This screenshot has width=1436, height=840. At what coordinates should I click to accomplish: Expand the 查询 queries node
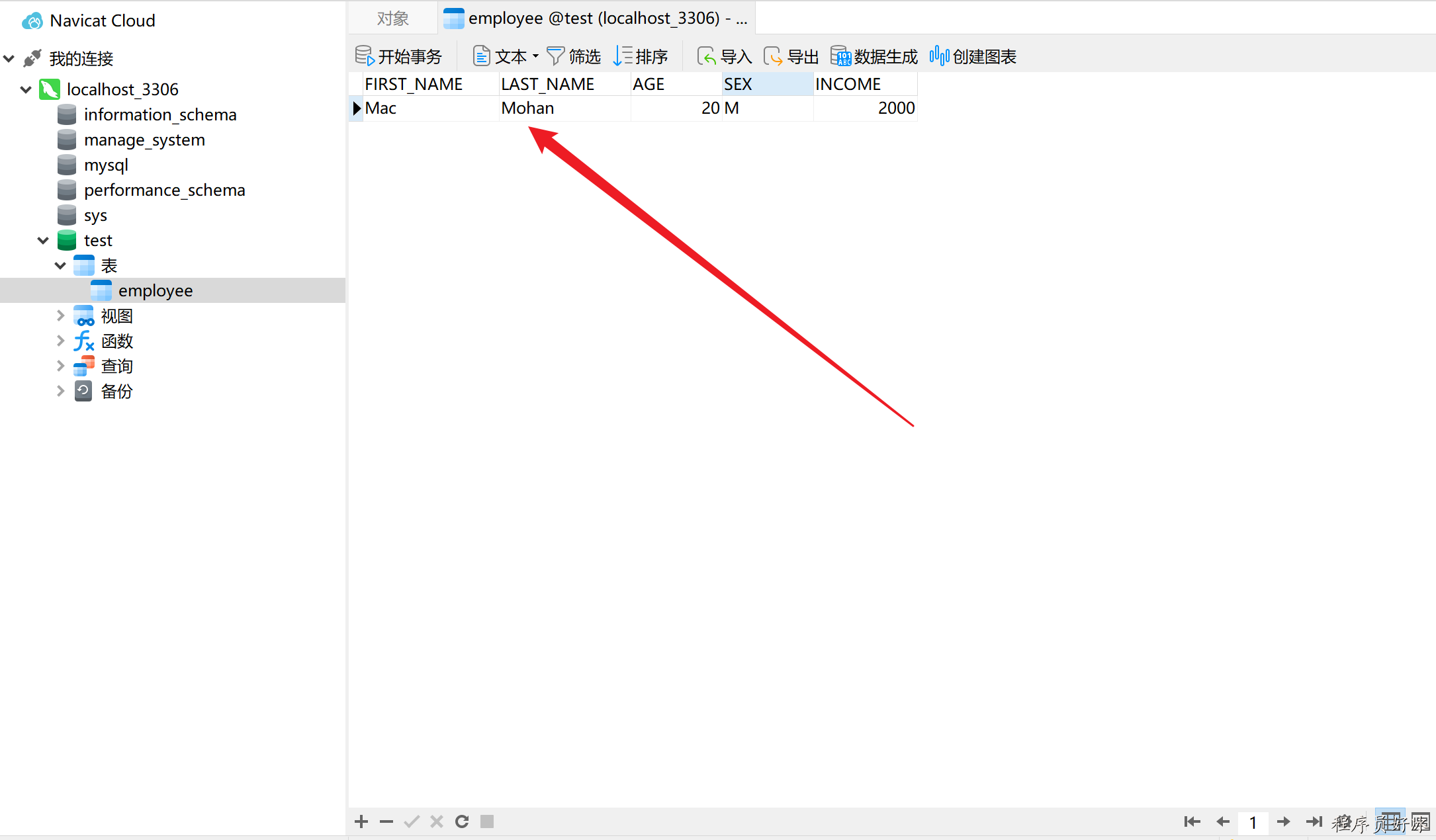60,366
